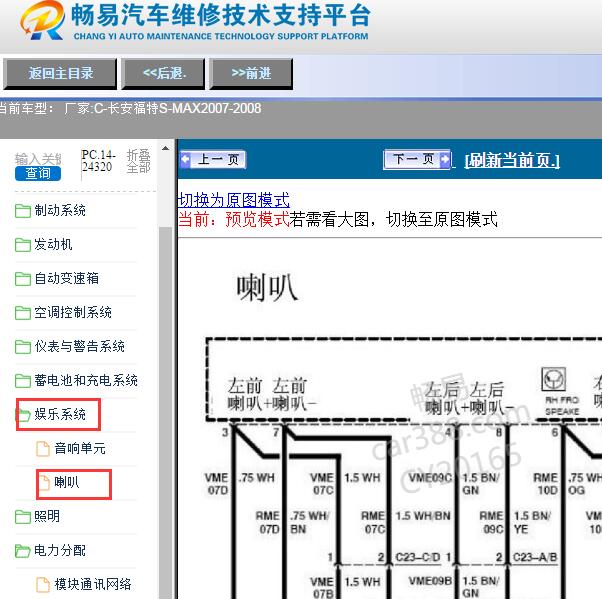Expand the 空调控制系统 tree item
Screen dimensions: 602x599
coord(73,312)
